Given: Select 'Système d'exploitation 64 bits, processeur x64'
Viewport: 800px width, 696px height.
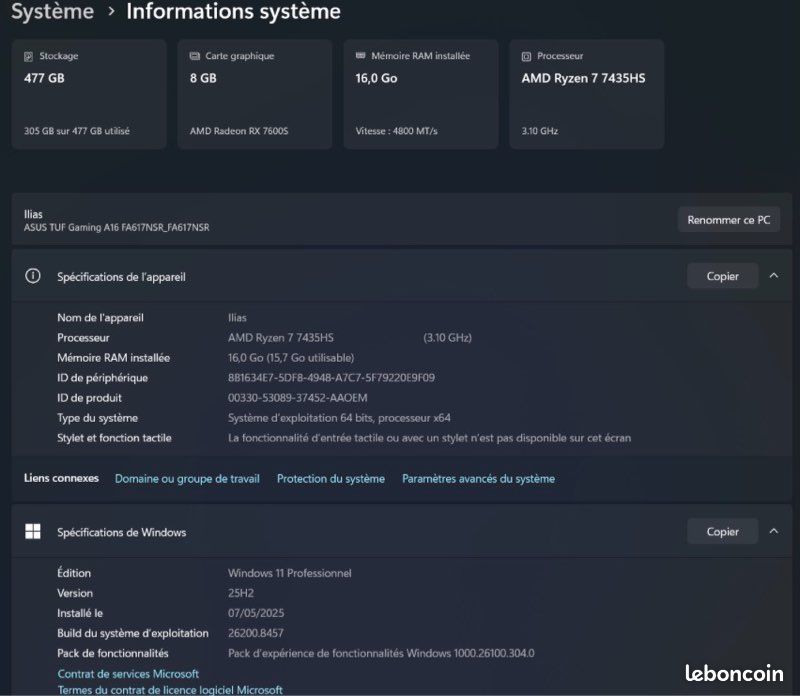Looking at the screenshot, I should [339, 418].
